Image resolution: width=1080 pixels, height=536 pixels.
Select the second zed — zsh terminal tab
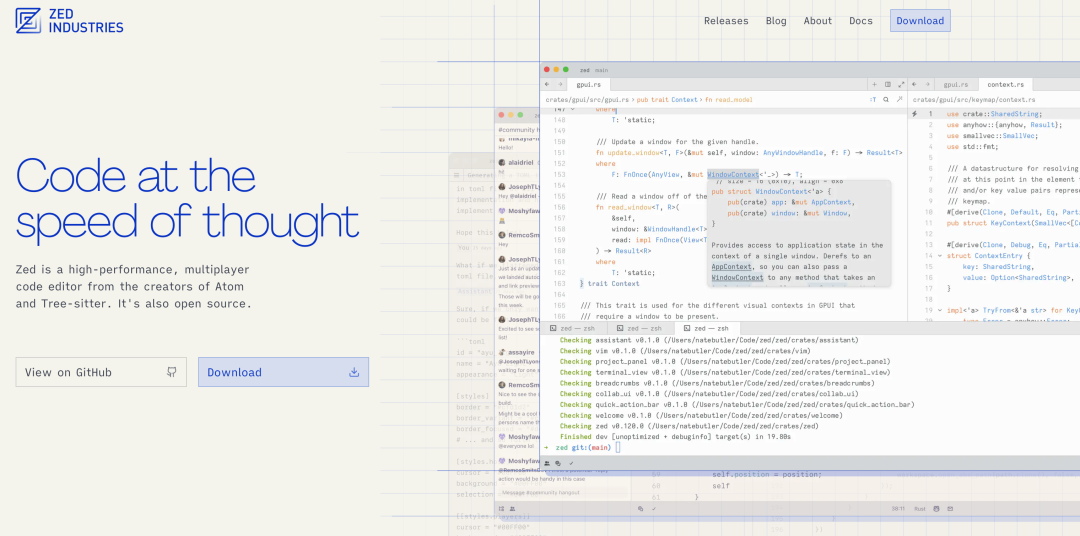tap(642, 329)
